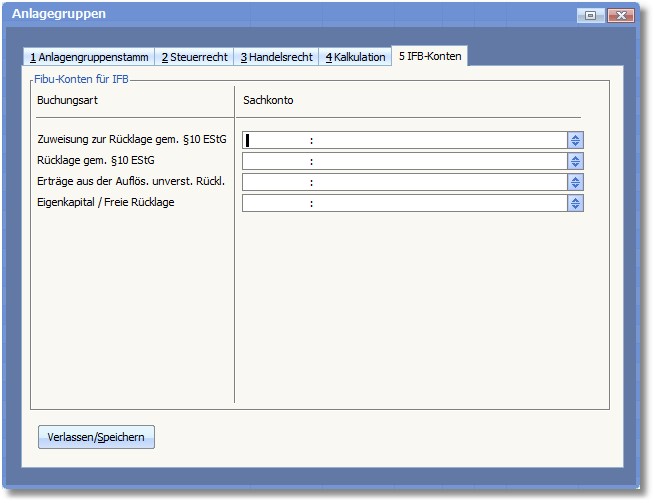Close the Anlagegruppen dialog

pyautogui.click(x=620, y=15)
